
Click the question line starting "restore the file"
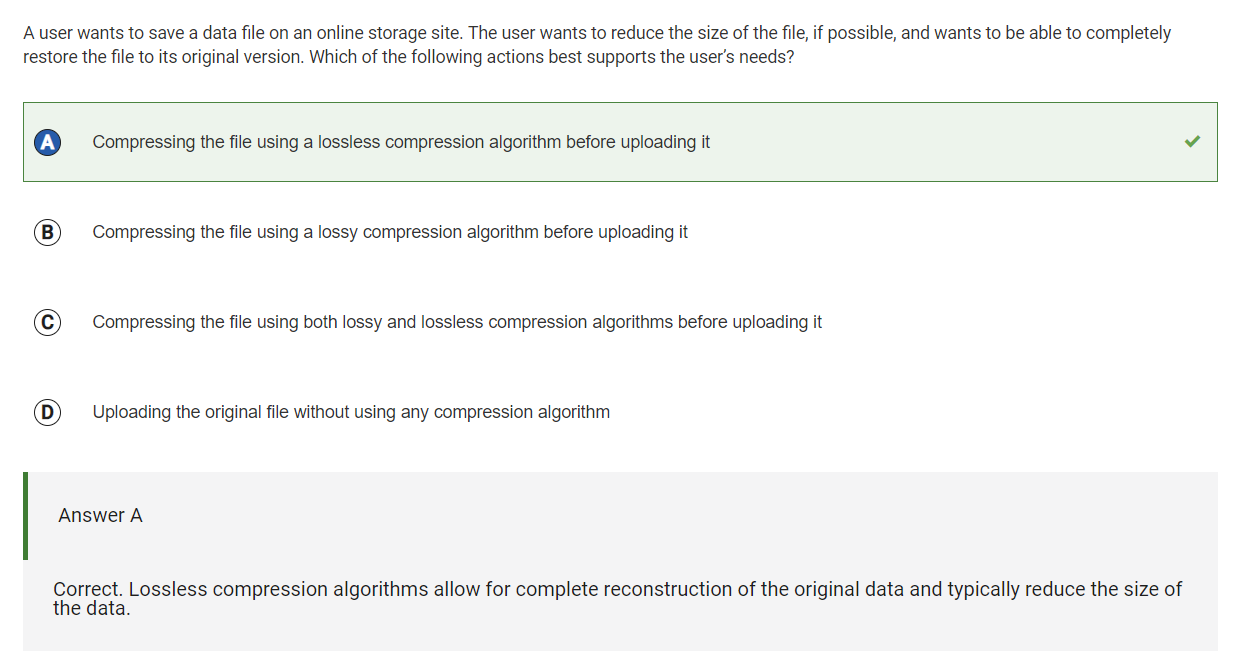tap(409, 57)
